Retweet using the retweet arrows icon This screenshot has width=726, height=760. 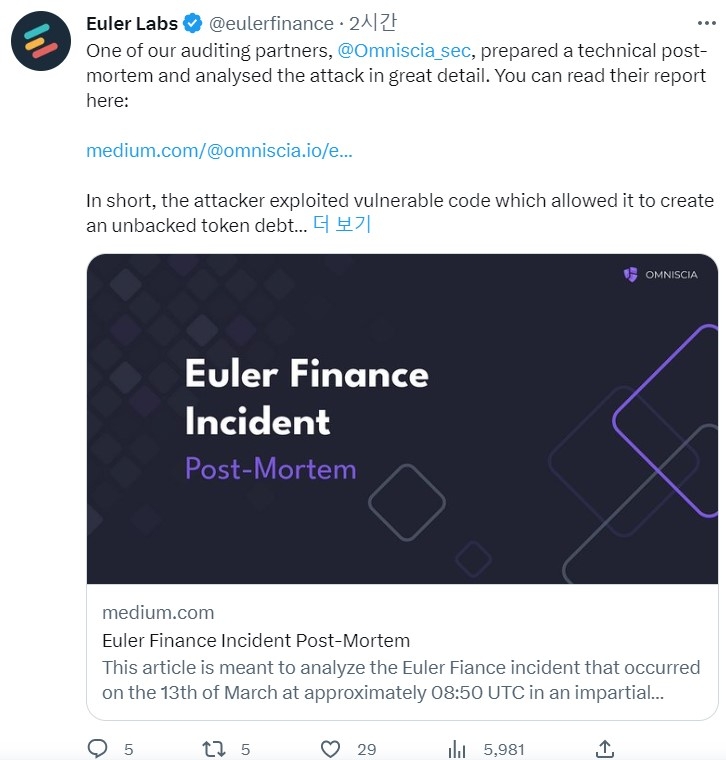(x=213, y=749)
